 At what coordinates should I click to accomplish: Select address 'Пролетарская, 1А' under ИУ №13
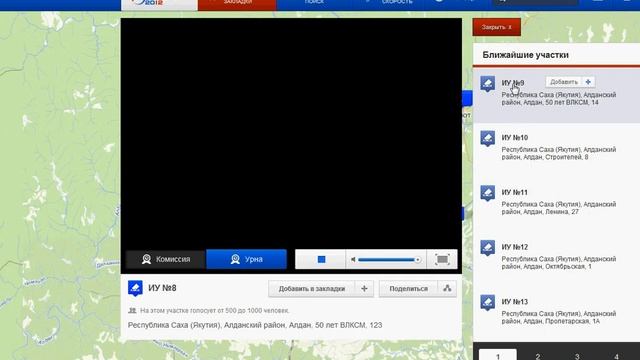coord(573,321)
